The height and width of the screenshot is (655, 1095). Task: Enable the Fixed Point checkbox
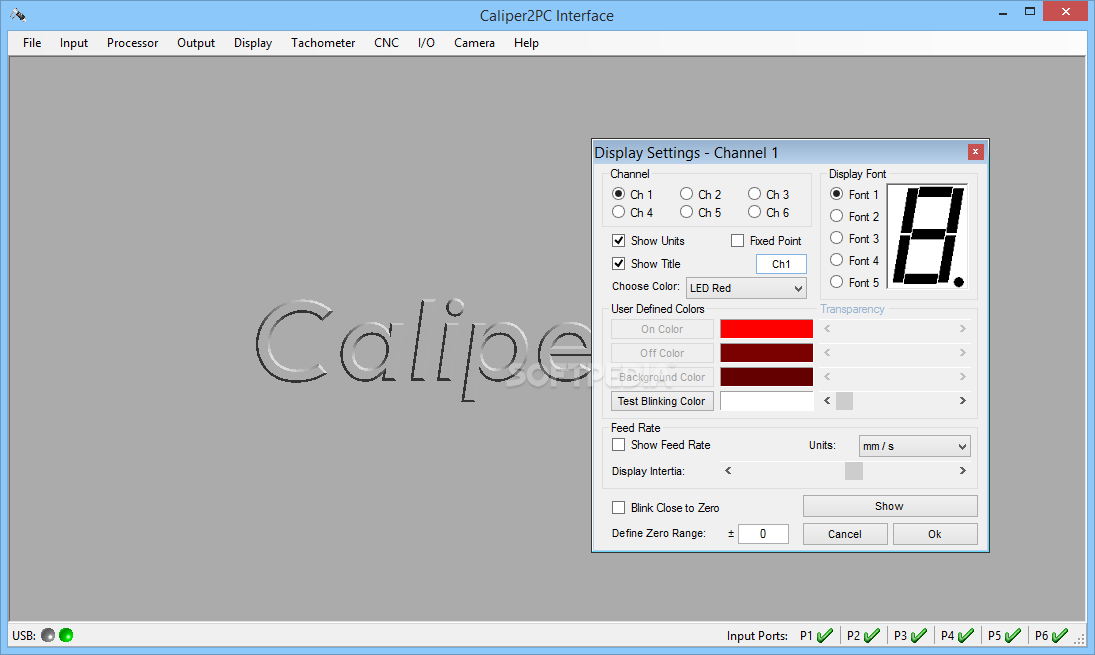coord(737,241)
